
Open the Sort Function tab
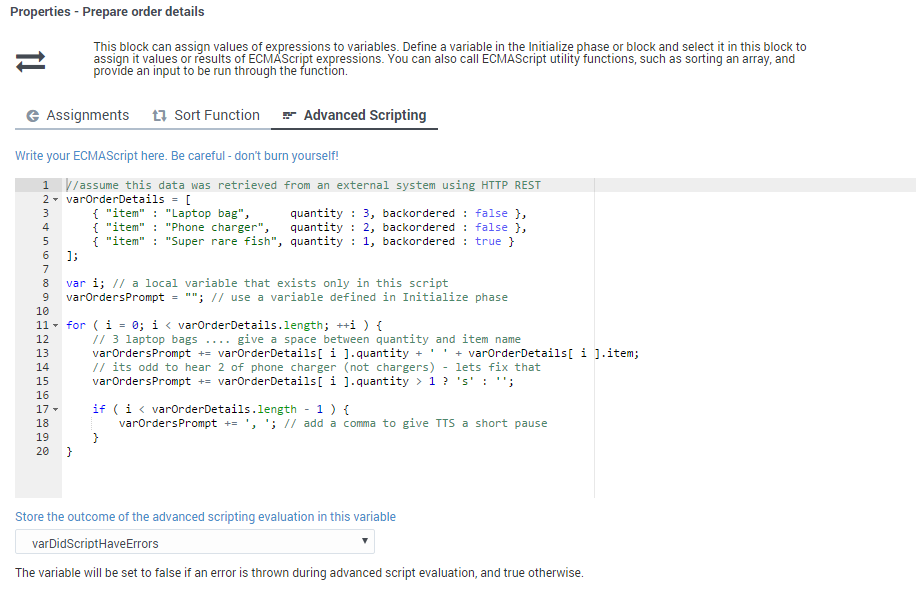(216, 116)
